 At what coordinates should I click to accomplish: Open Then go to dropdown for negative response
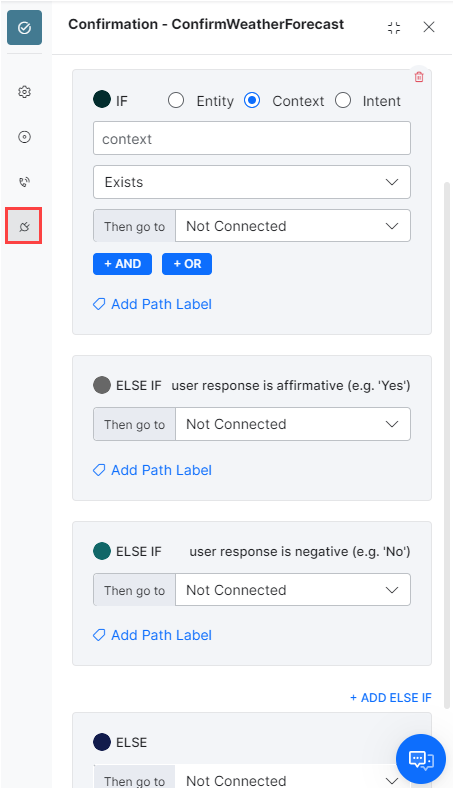[293, 590]
